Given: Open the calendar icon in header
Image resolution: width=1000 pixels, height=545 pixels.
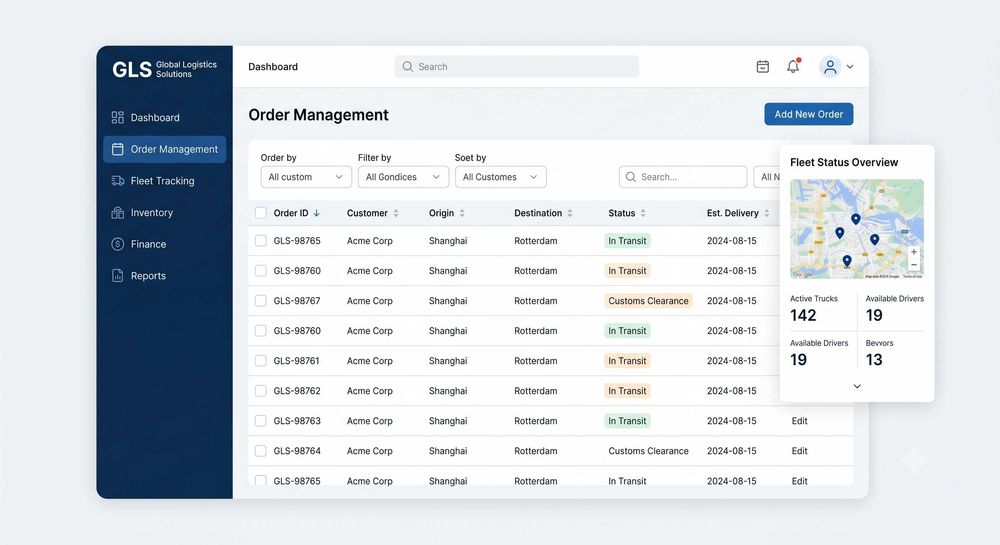Looking at the screenshot, I should click(x=762, y=66).
